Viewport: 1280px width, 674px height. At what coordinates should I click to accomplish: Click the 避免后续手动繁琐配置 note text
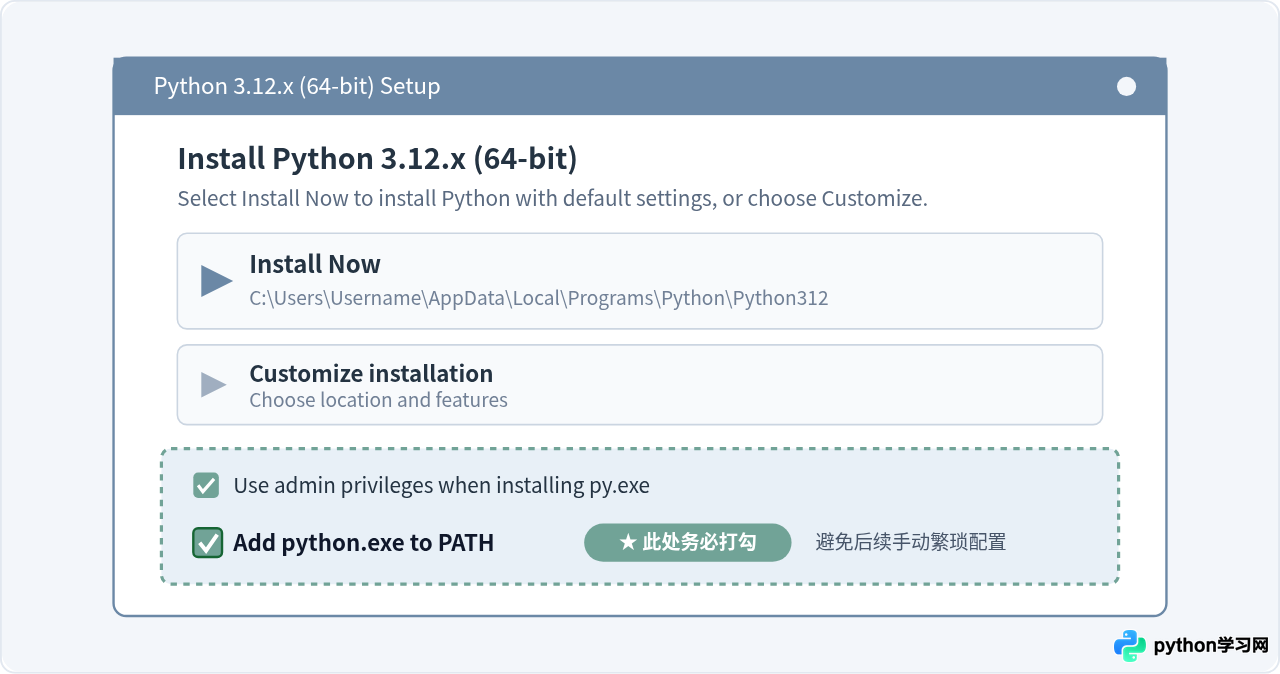click(911, 542)
